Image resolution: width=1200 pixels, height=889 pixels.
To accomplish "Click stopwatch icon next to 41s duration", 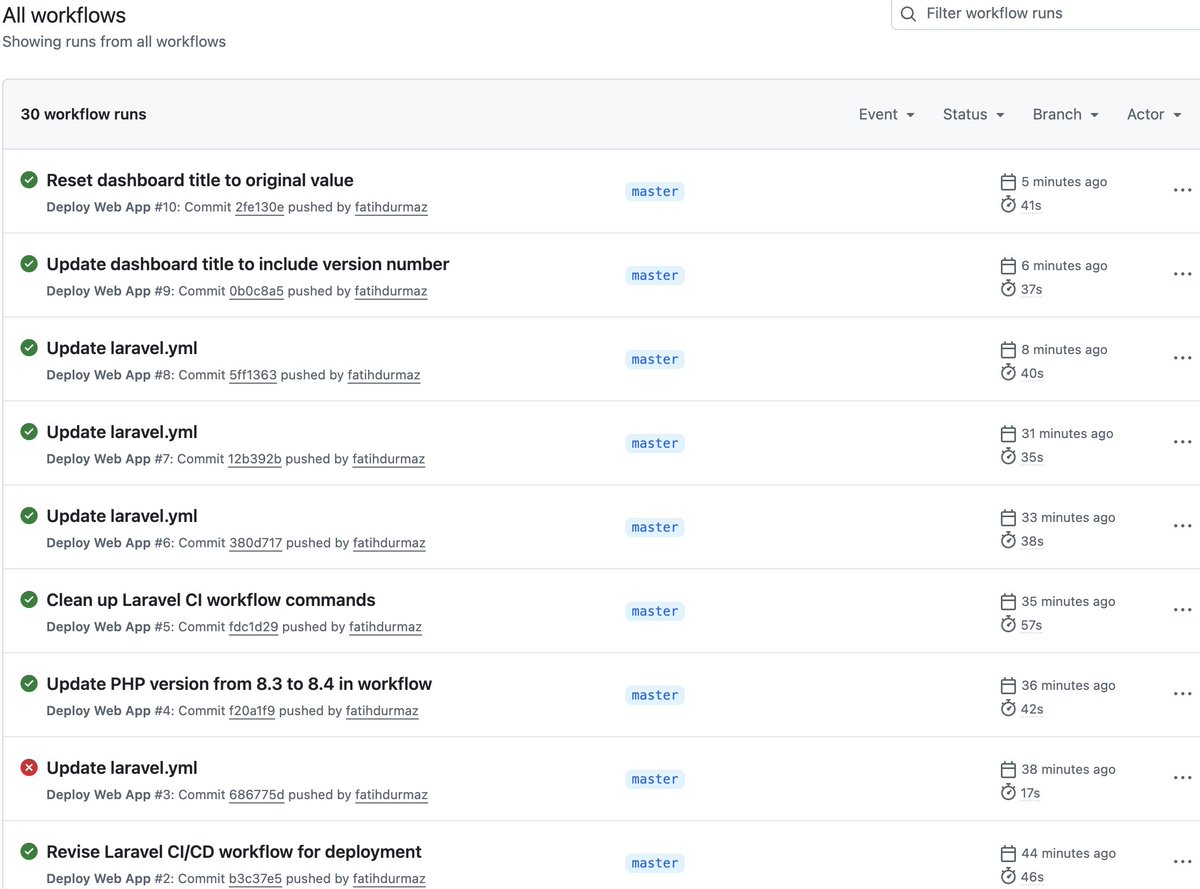I will click(1008, 204).
